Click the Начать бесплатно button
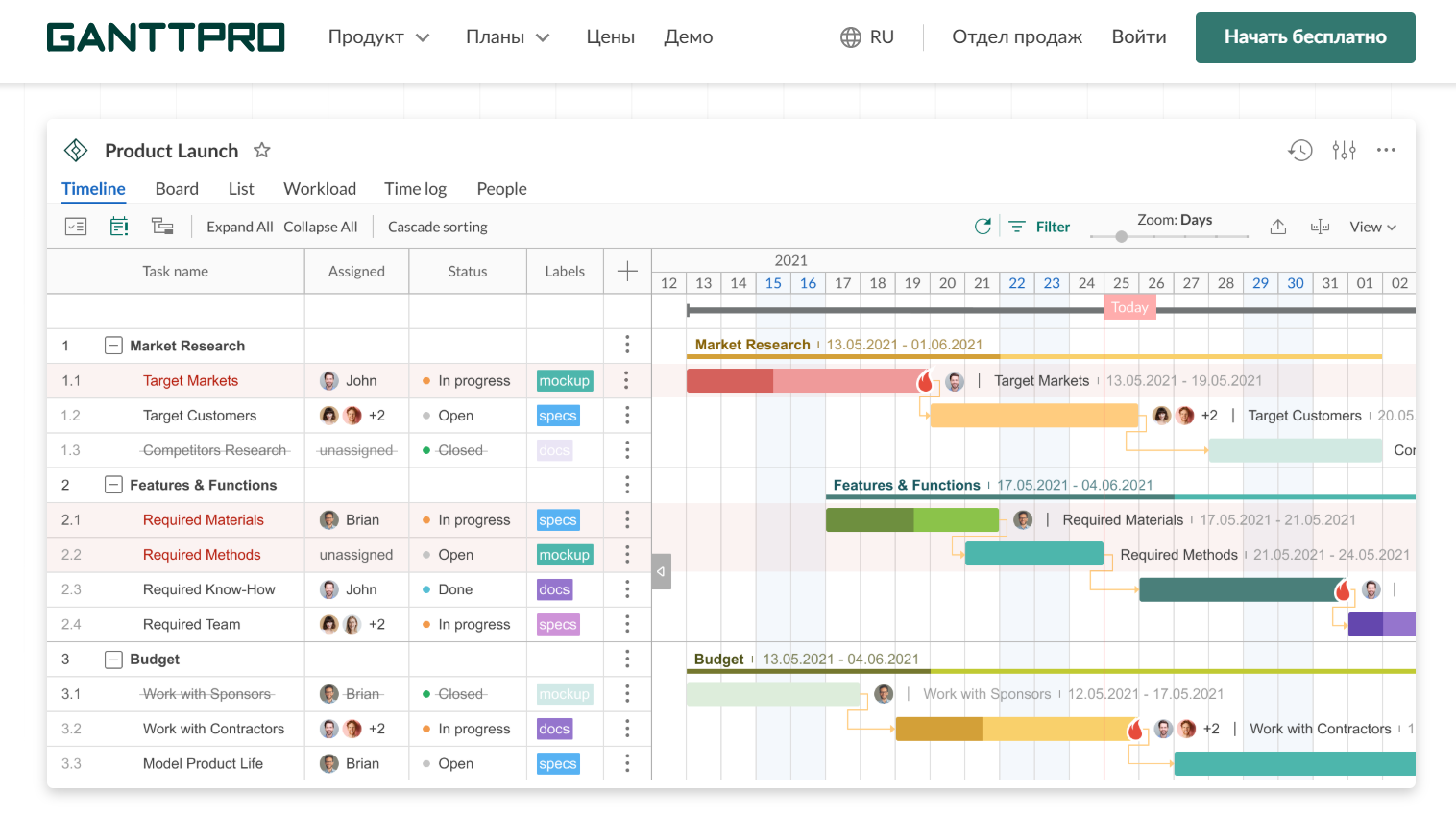 [x=1304, y=37]
